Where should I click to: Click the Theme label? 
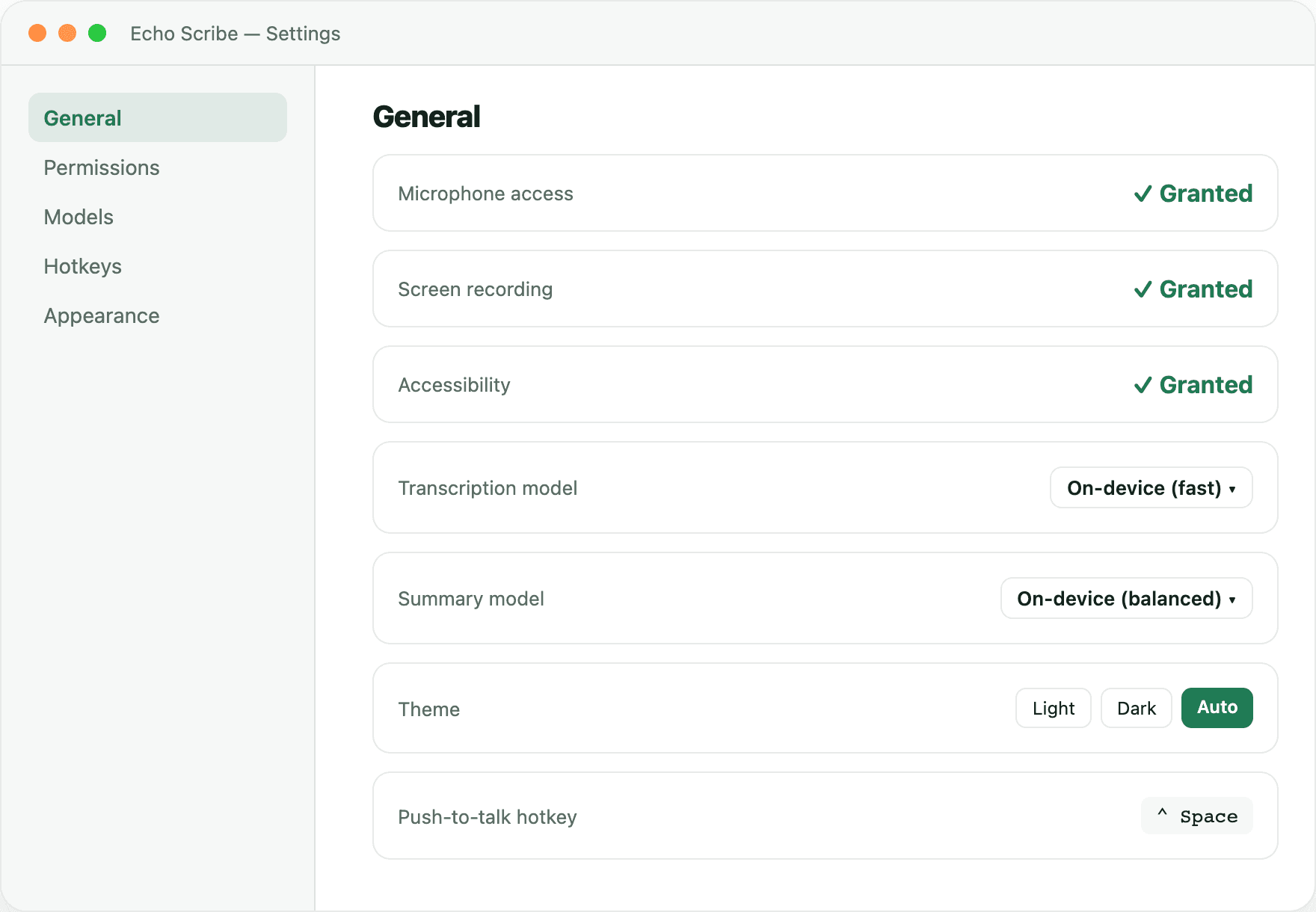pos(429,709)
